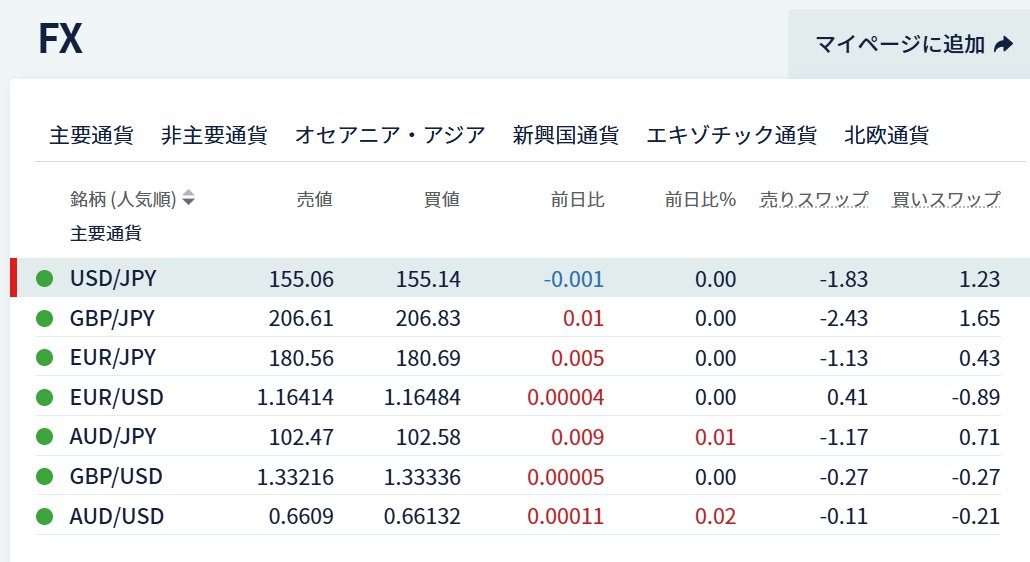Open the USD/JPY currency pair

[113, 278]
